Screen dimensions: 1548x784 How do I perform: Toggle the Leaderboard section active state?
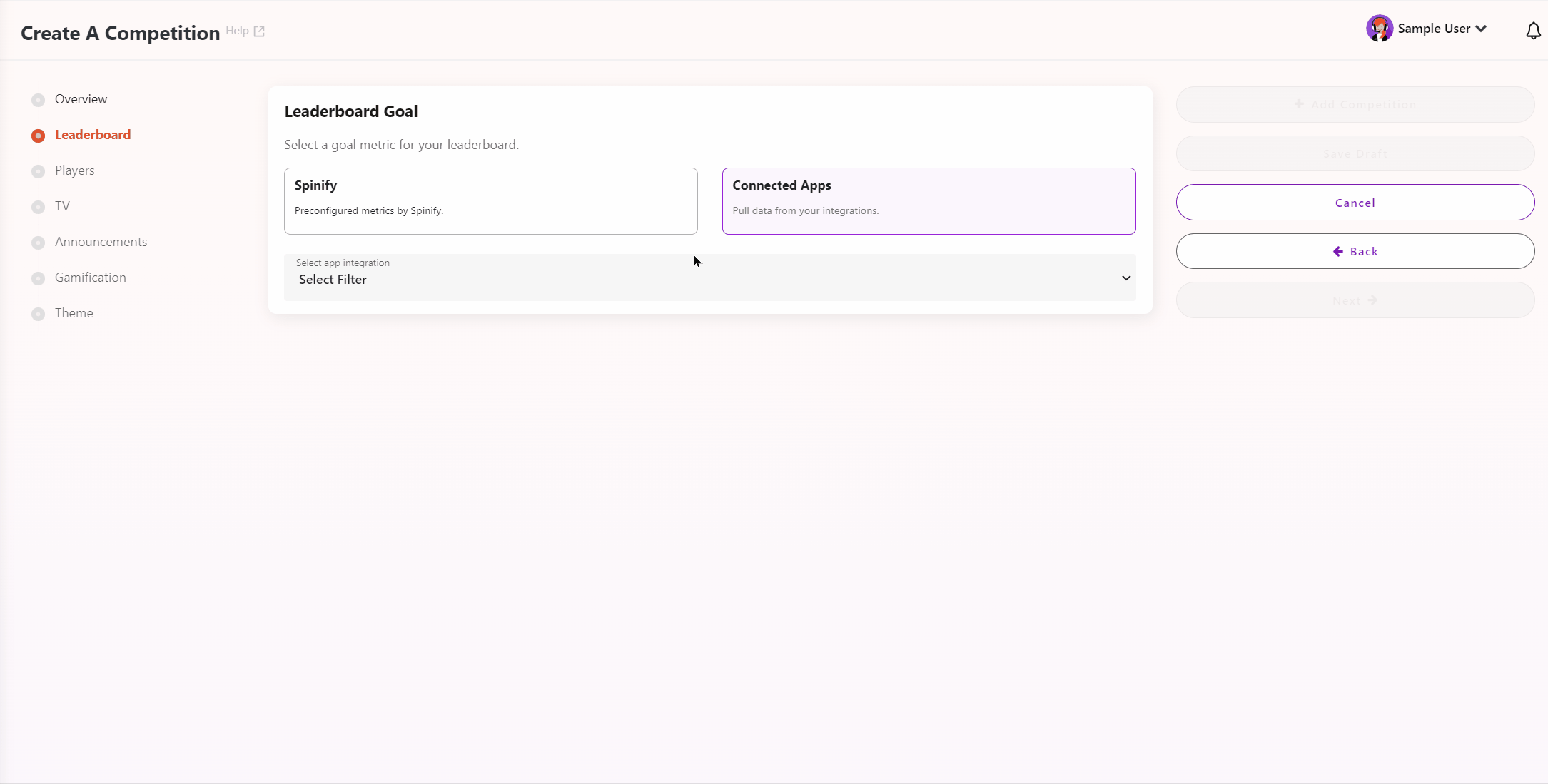click(x=93, y=134)
